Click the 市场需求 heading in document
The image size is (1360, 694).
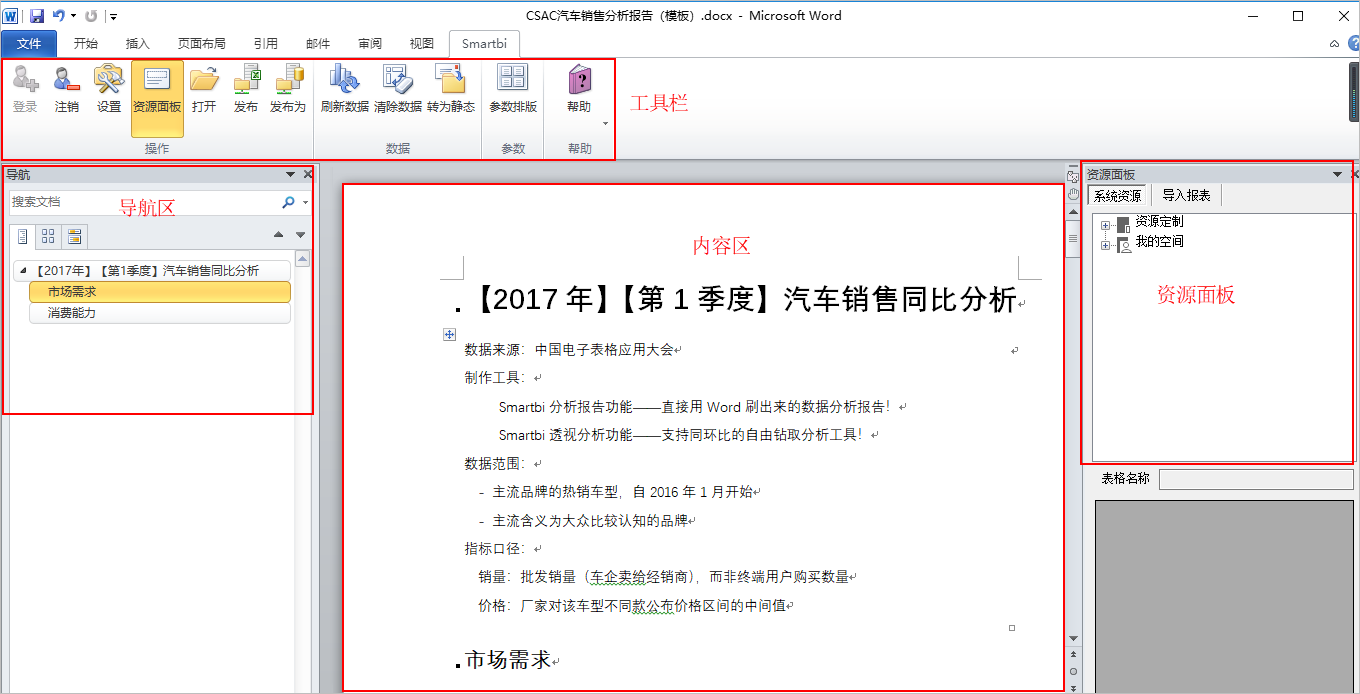pos(508,660)
